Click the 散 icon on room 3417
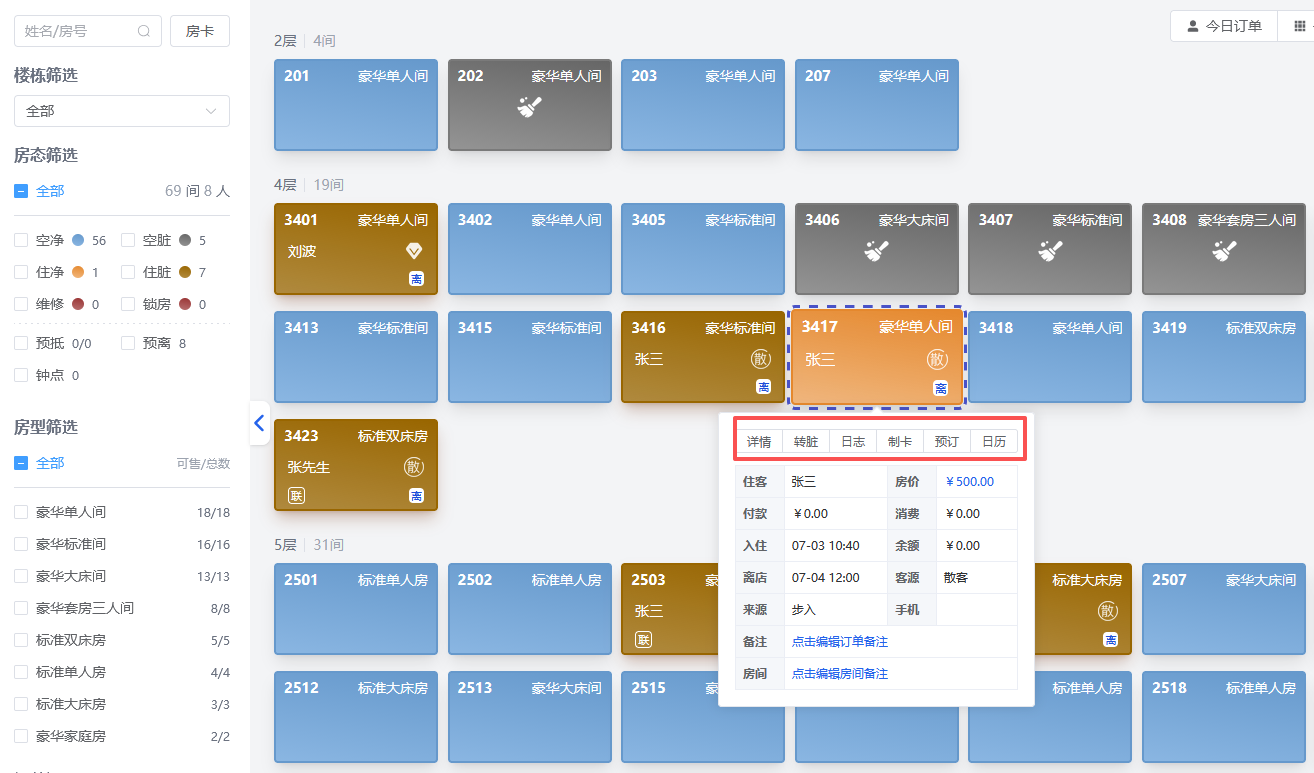The height and width of the screenshot is (773, 1314). point(937,359)
